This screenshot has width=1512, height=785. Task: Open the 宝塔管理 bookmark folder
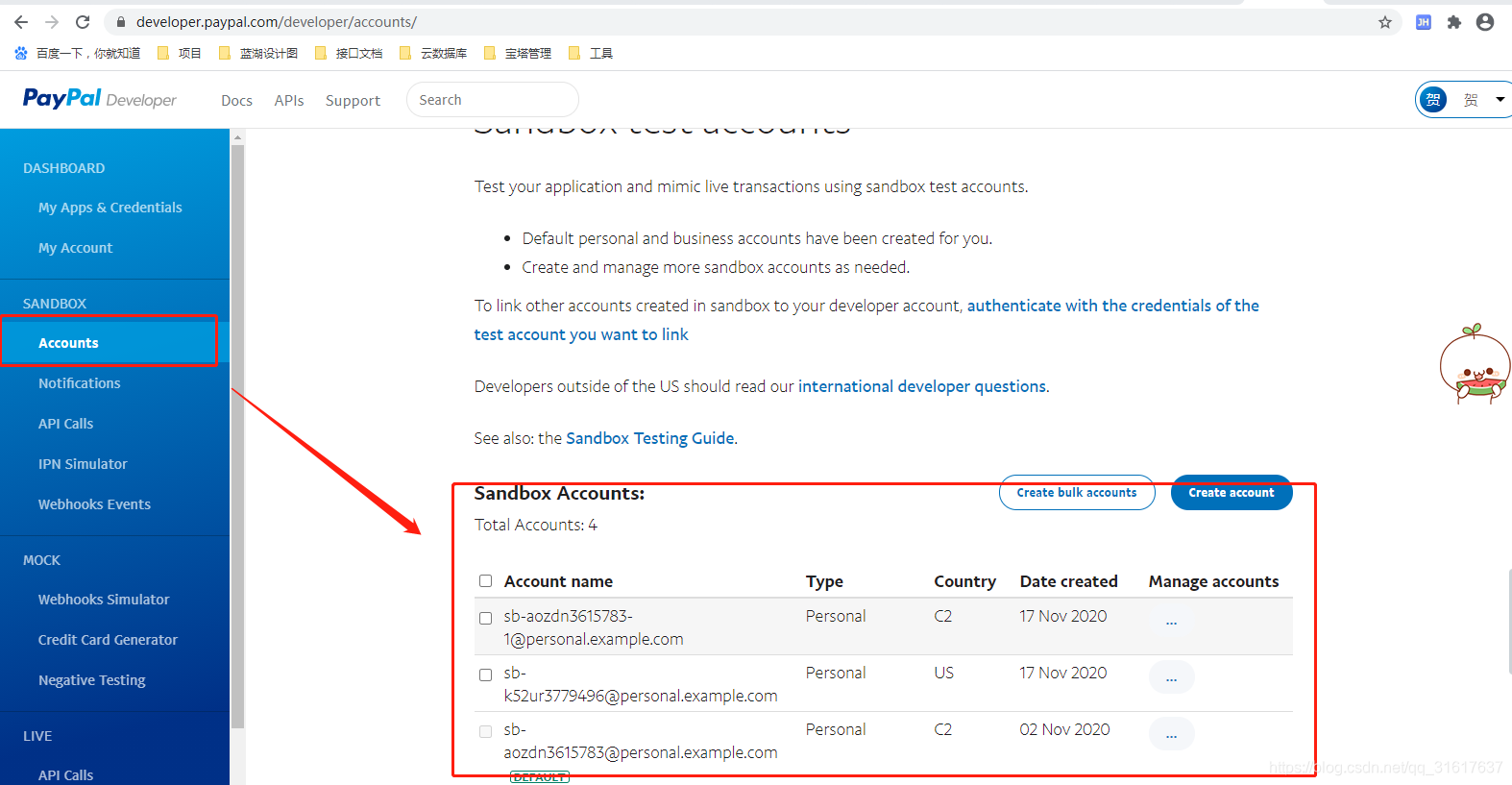point(518,53)
